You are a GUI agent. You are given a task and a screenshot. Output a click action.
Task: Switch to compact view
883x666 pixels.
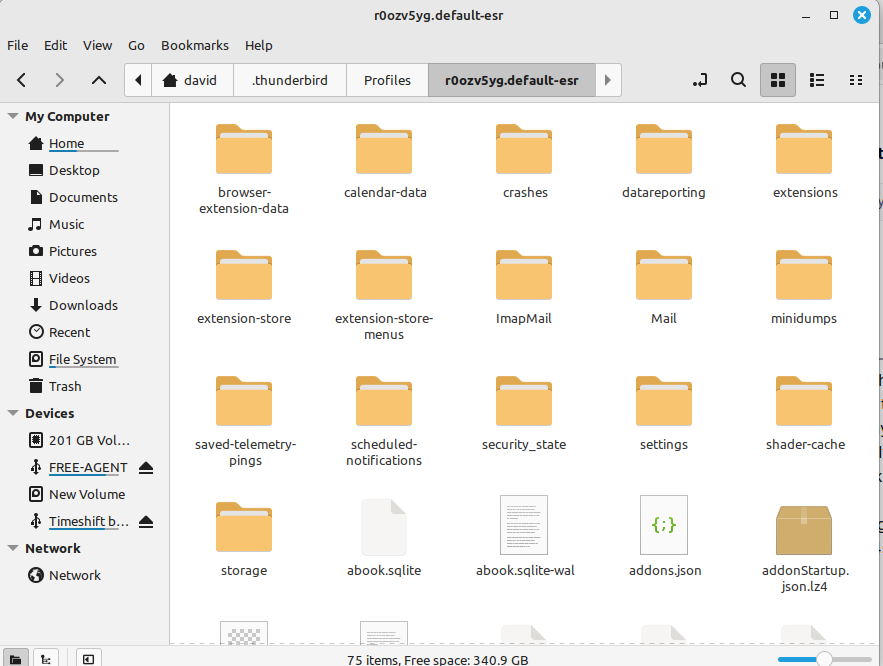[855, 80]
